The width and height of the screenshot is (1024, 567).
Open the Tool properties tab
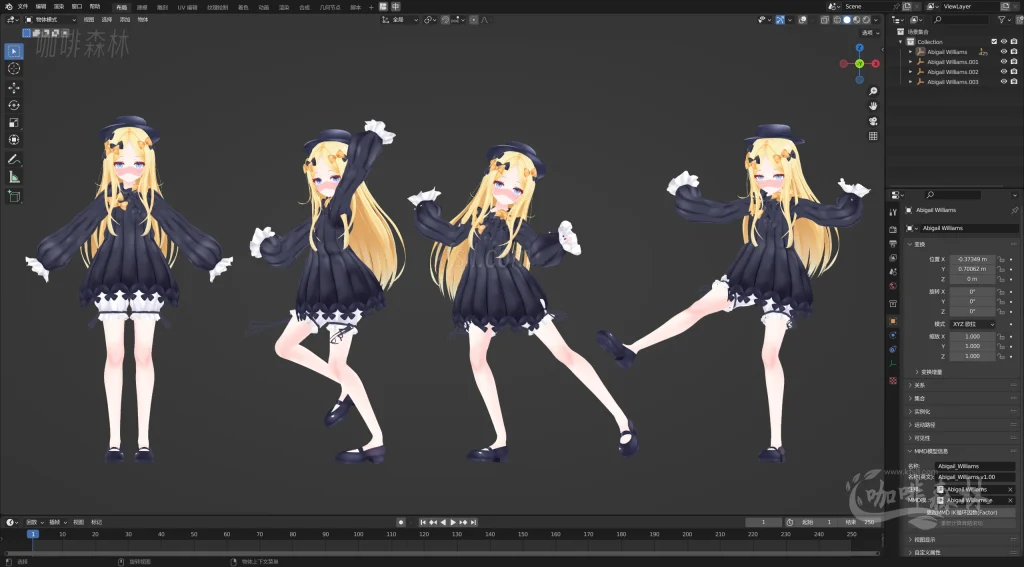[x=893, y=212]
